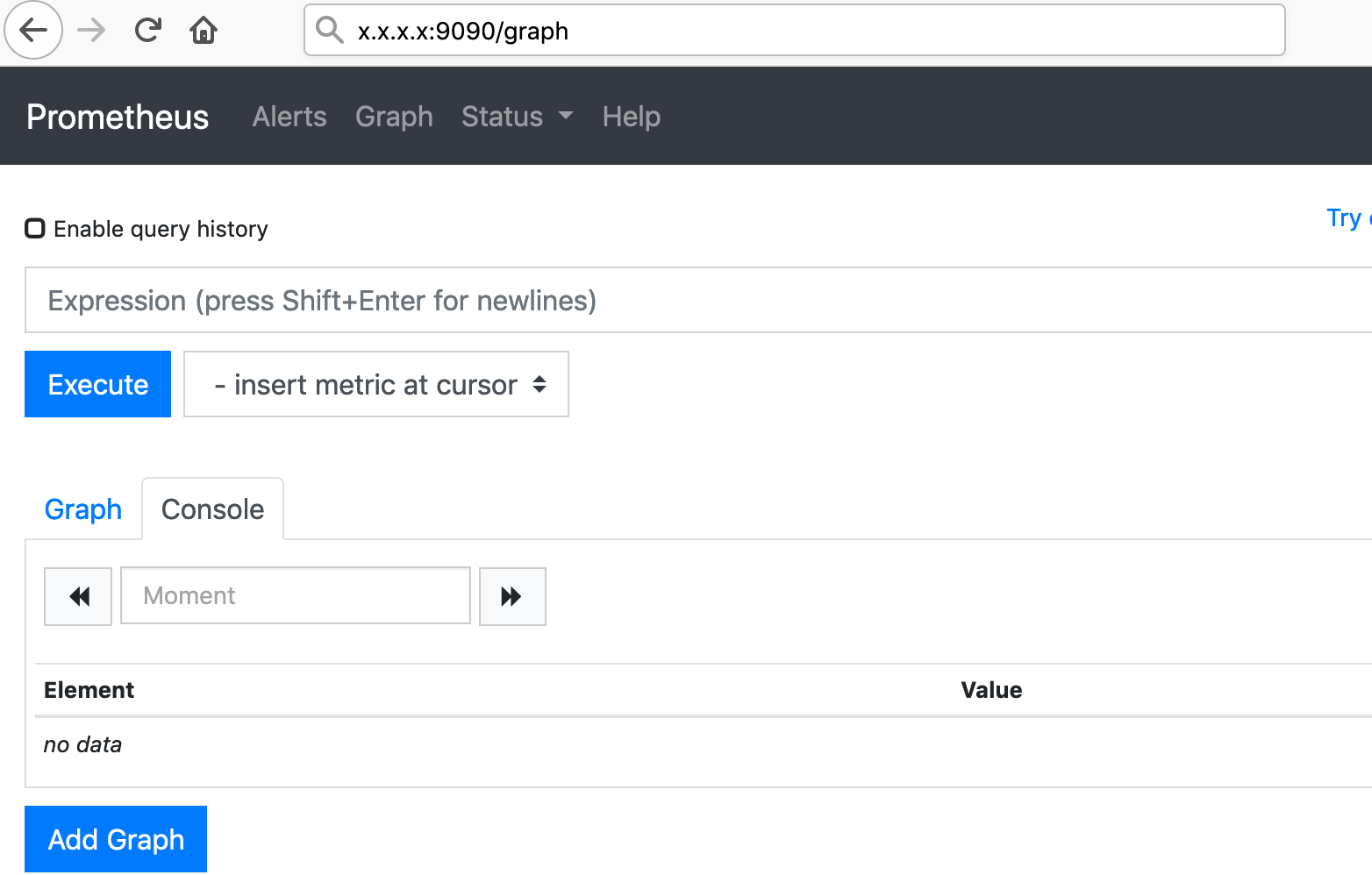Focus the Expression query input field

[693, 301]
